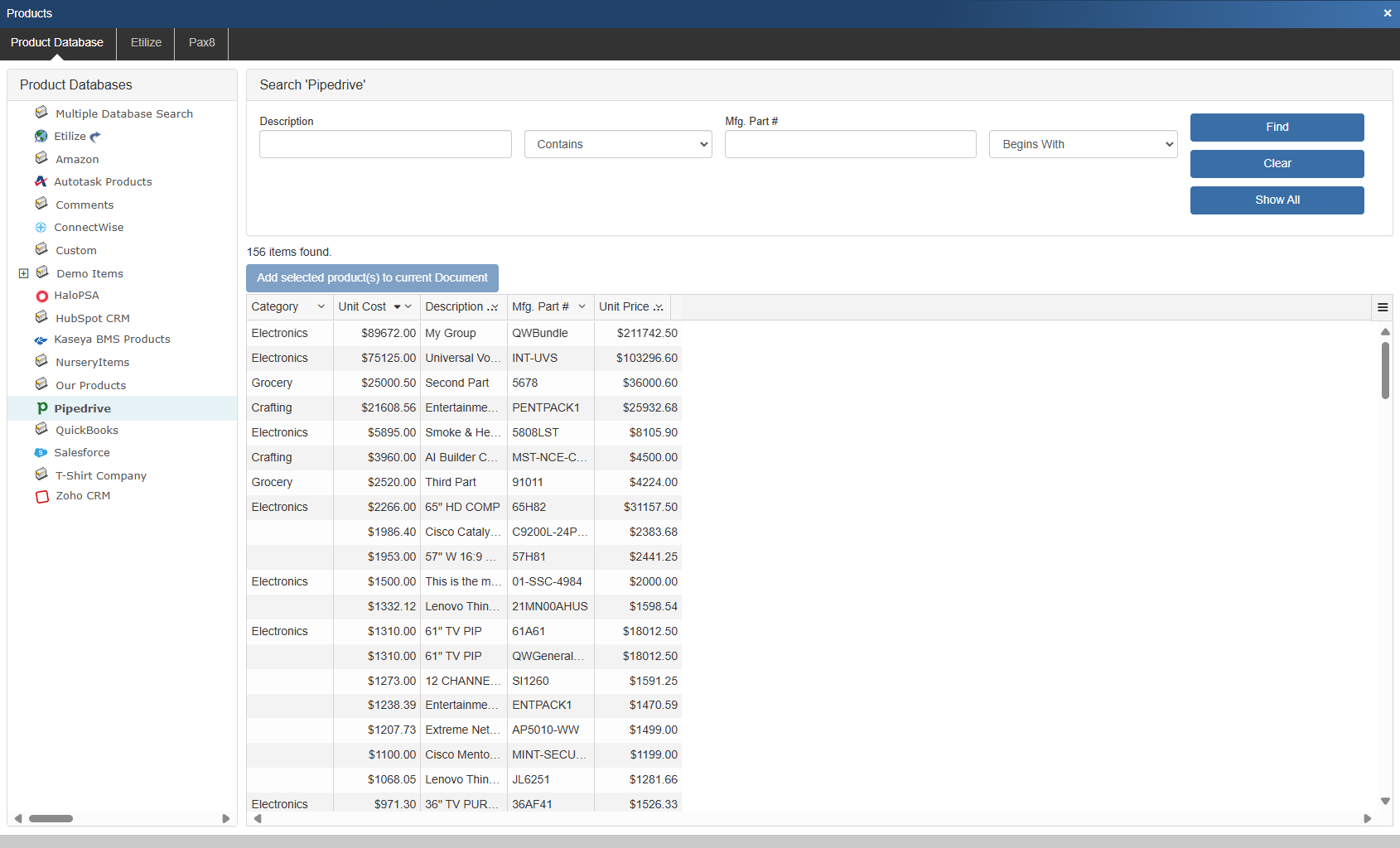Open the grid hamburger menu icon
The image size is (1400, 848).
point(1382,307)
